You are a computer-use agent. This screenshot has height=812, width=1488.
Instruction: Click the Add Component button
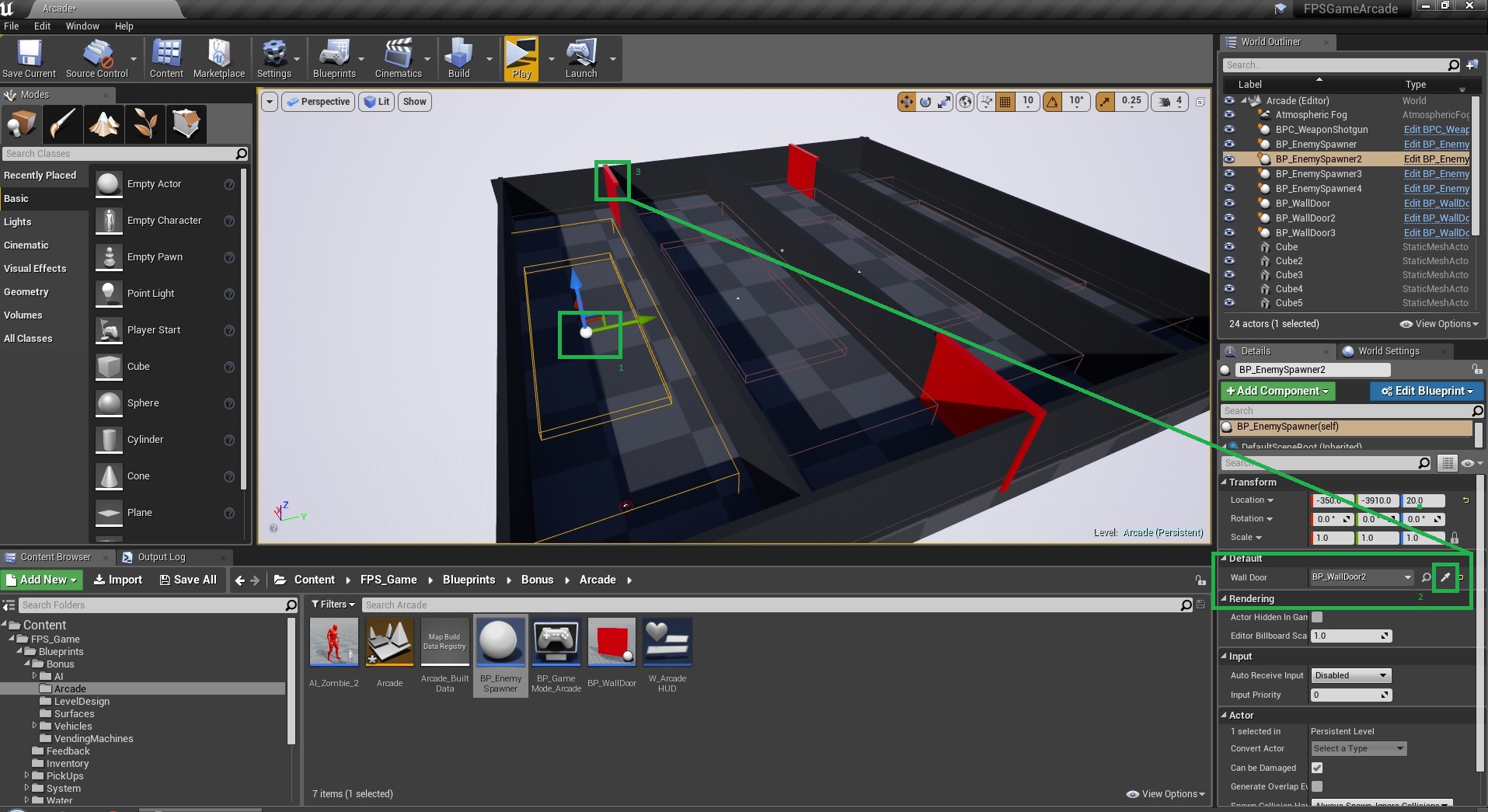(x=1277, y=391)
